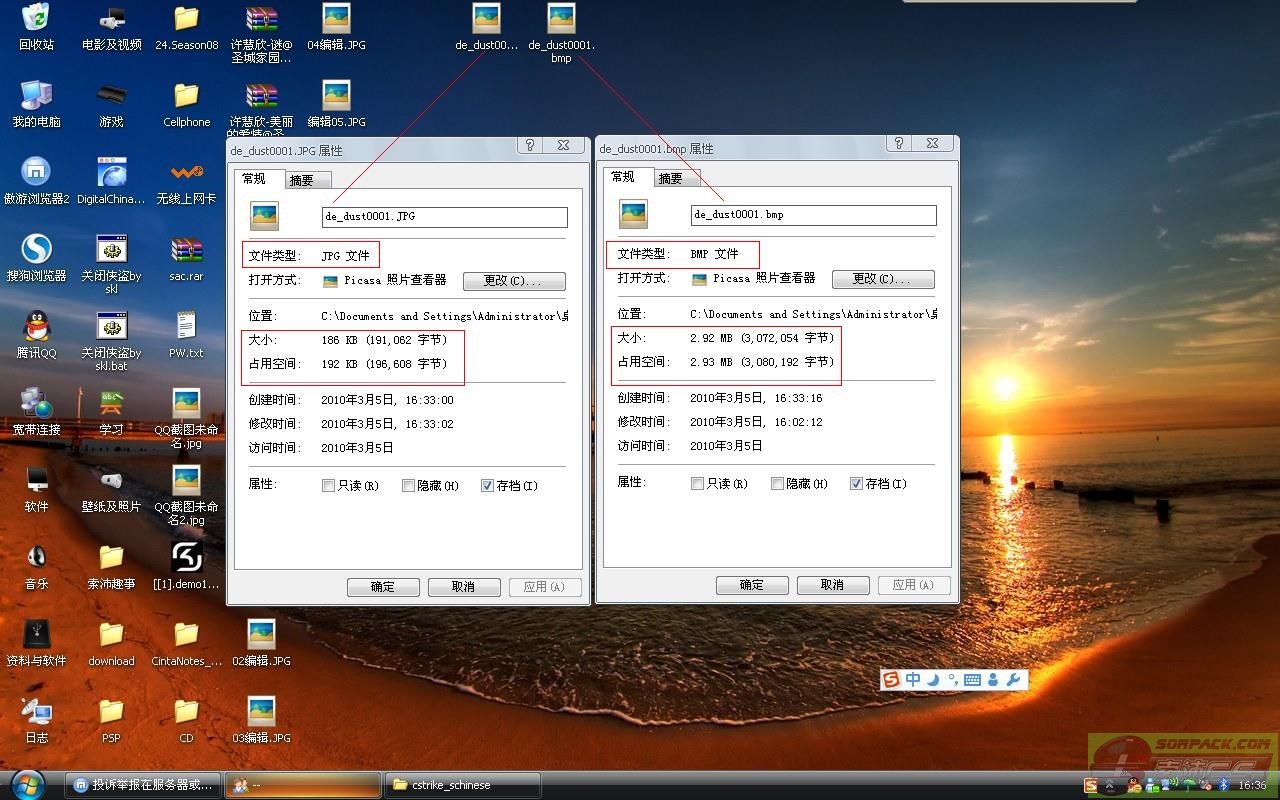Viewport: 1280px width, 800px height.
Task: Click the de_dust0001.JPG filename field
Action: pyautogui.click(x=444, y=216)
